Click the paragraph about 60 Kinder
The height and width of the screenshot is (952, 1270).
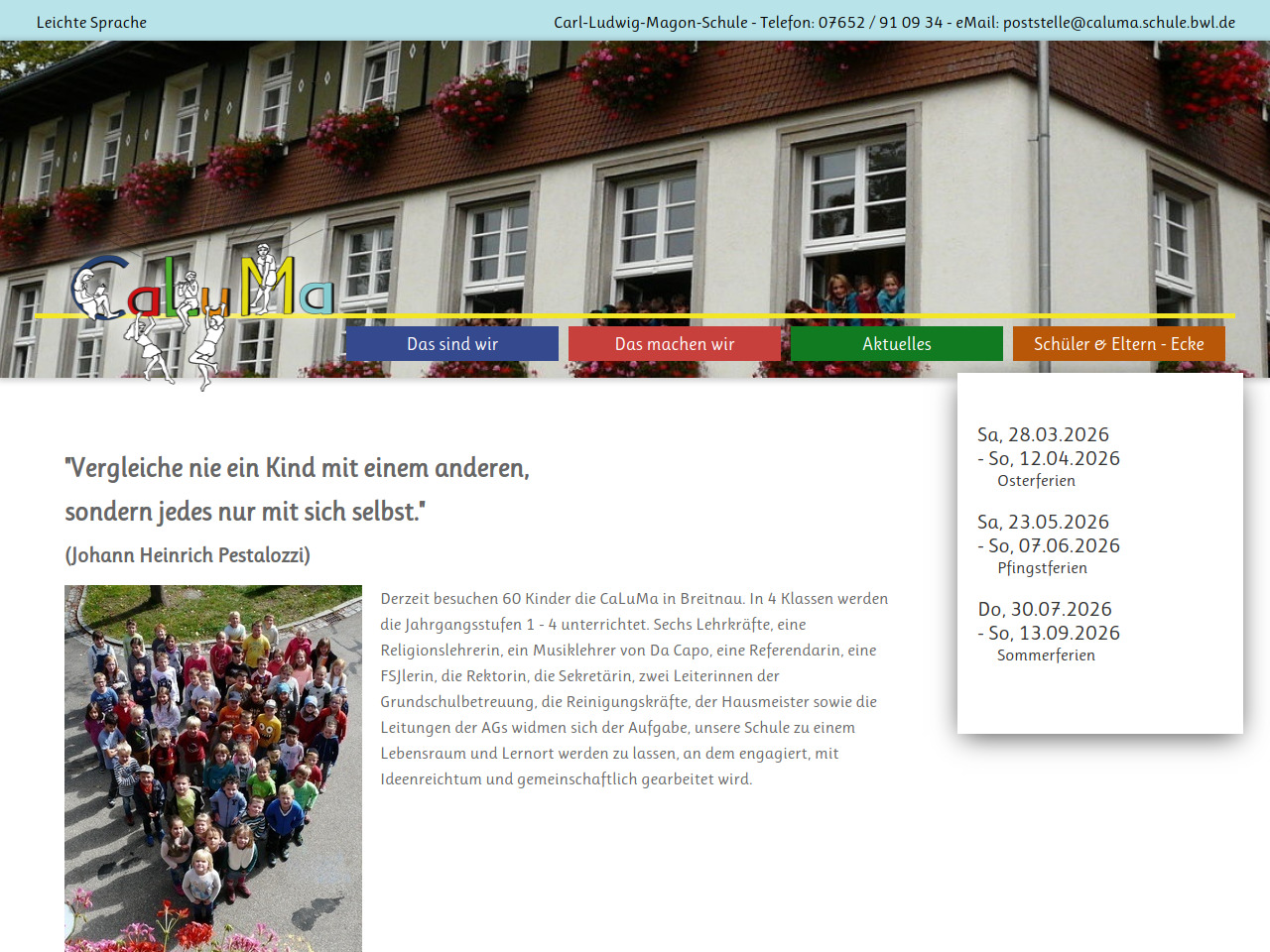click(x=634, y=688)
